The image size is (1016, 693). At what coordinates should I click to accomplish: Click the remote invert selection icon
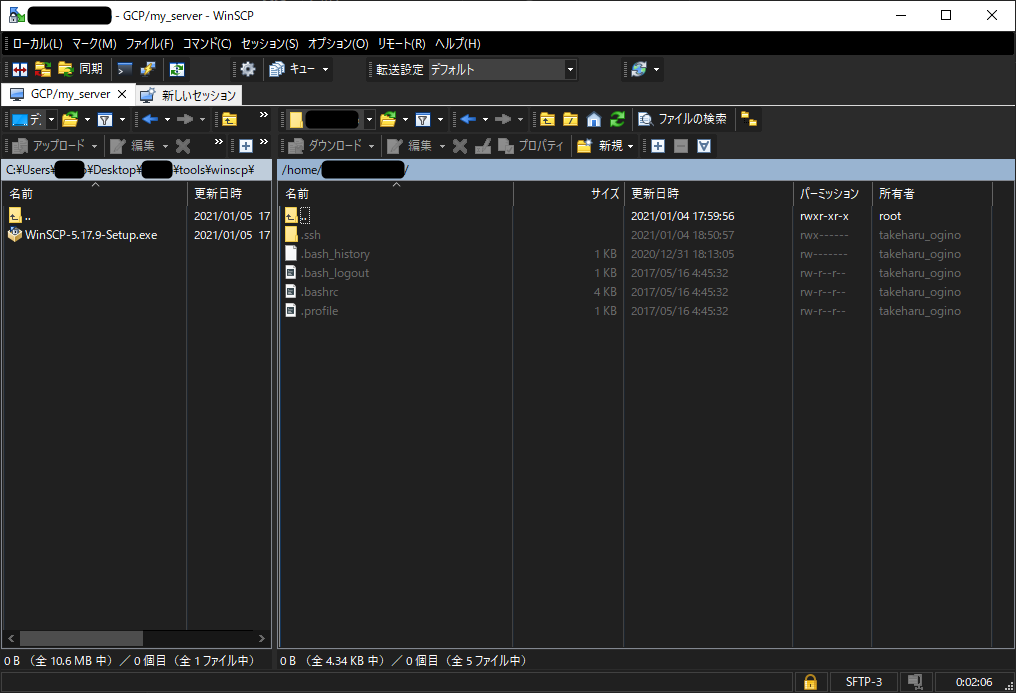(x=704, y=146)
